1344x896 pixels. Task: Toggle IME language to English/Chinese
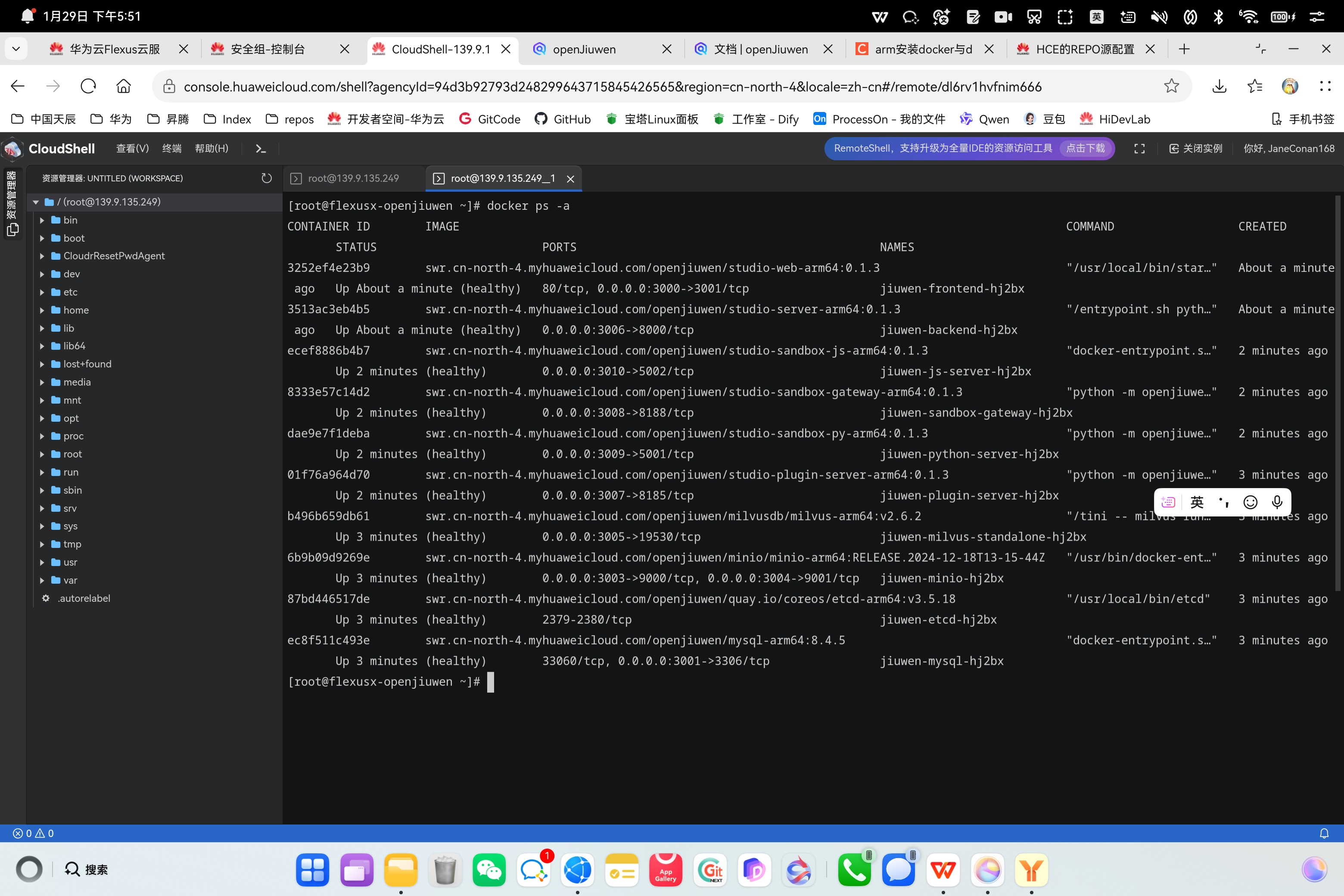[x=1197, y=502]
